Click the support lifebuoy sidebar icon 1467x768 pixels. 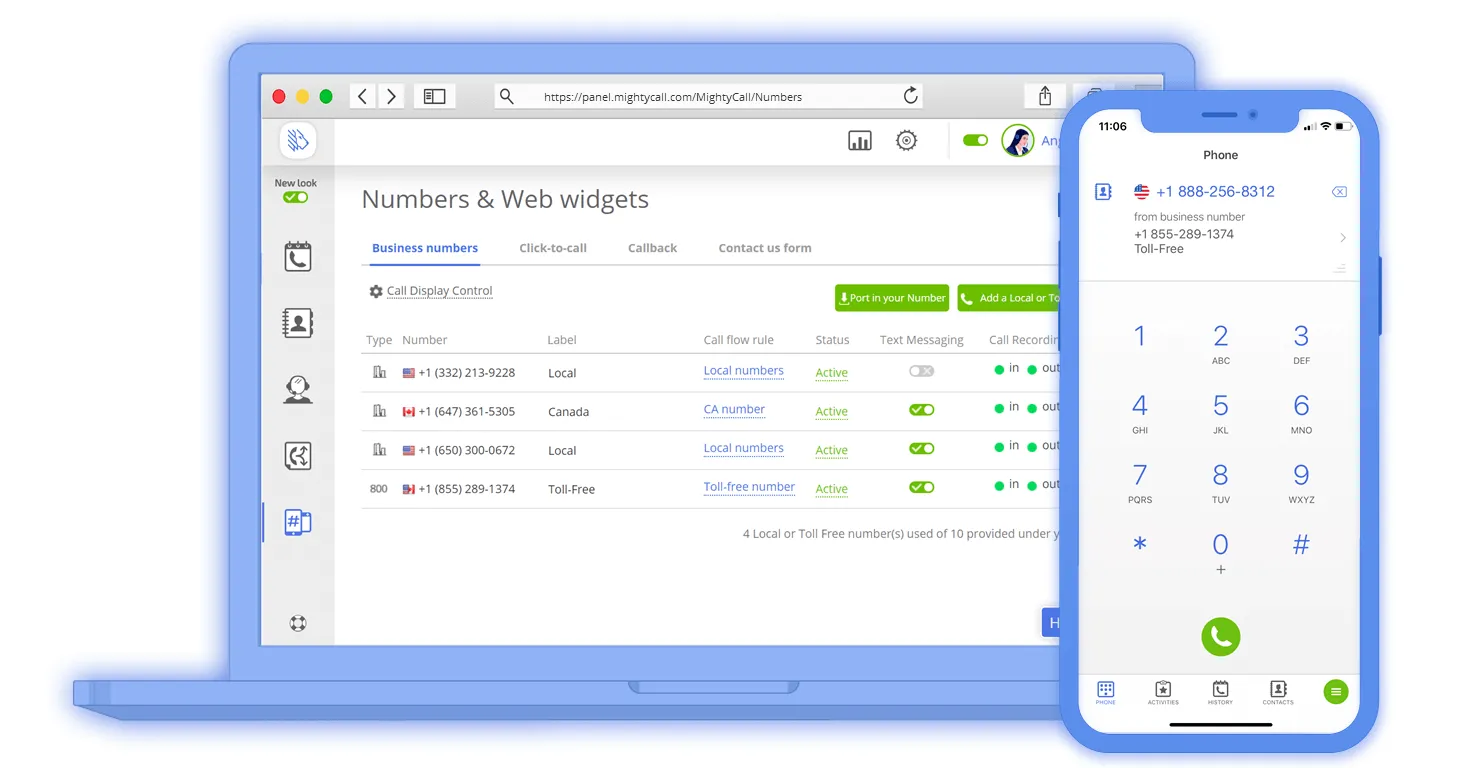pos(297,623)
